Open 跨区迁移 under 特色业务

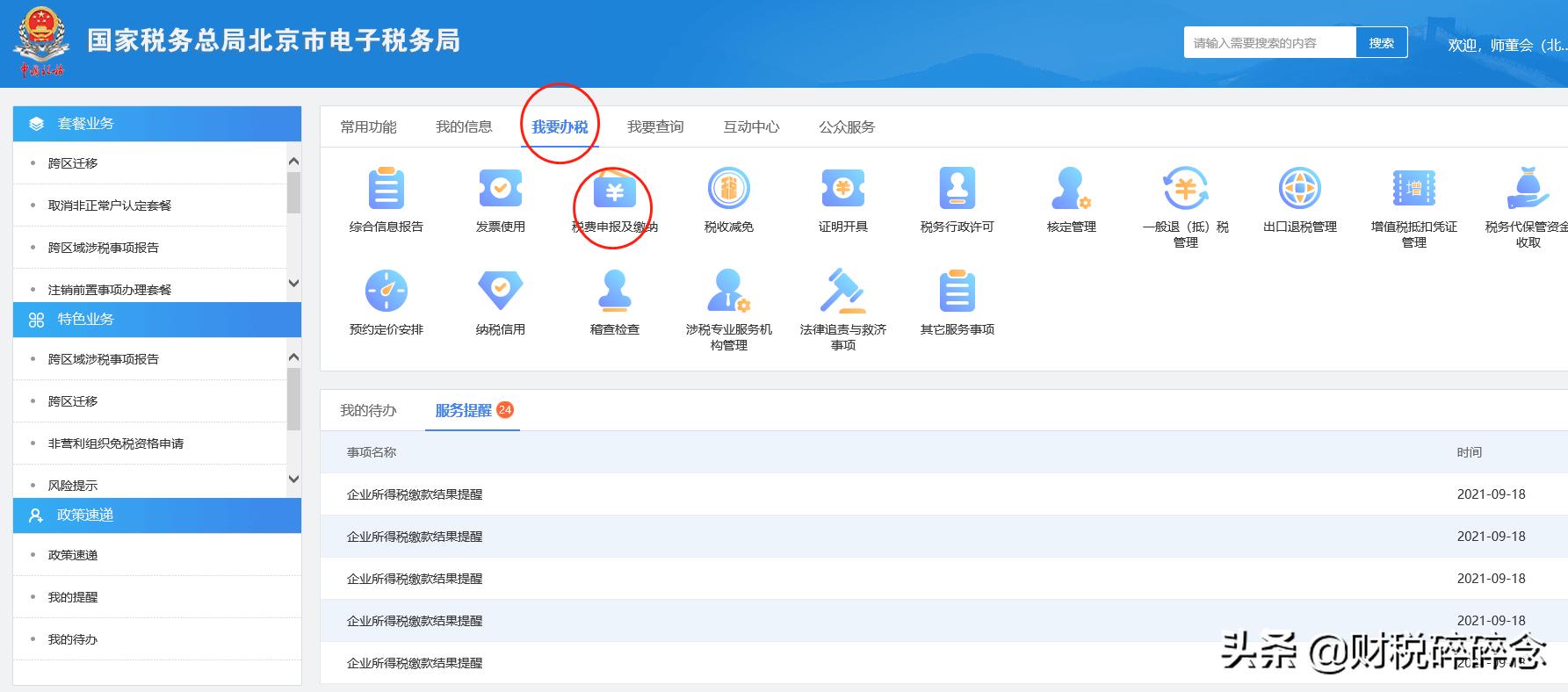pos(73,401)
